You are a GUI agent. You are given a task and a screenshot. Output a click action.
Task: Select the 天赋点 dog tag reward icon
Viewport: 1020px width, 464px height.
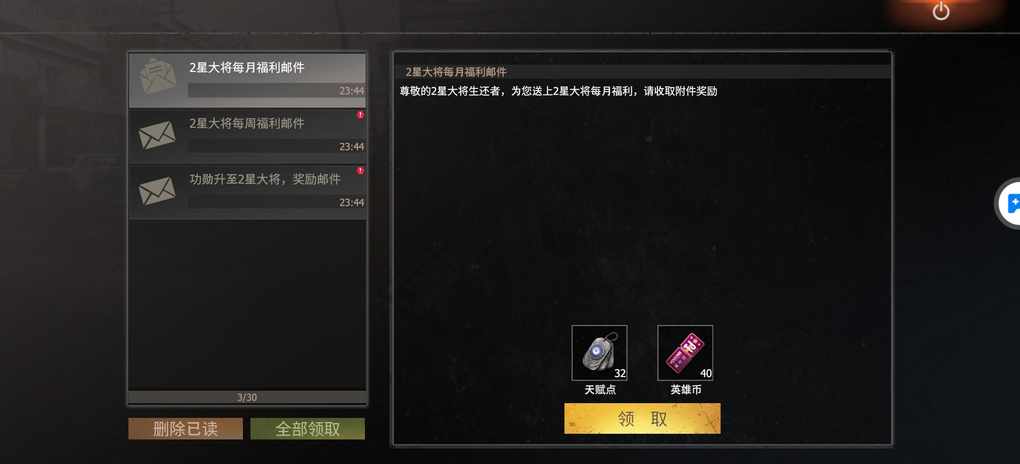point(599,353)
